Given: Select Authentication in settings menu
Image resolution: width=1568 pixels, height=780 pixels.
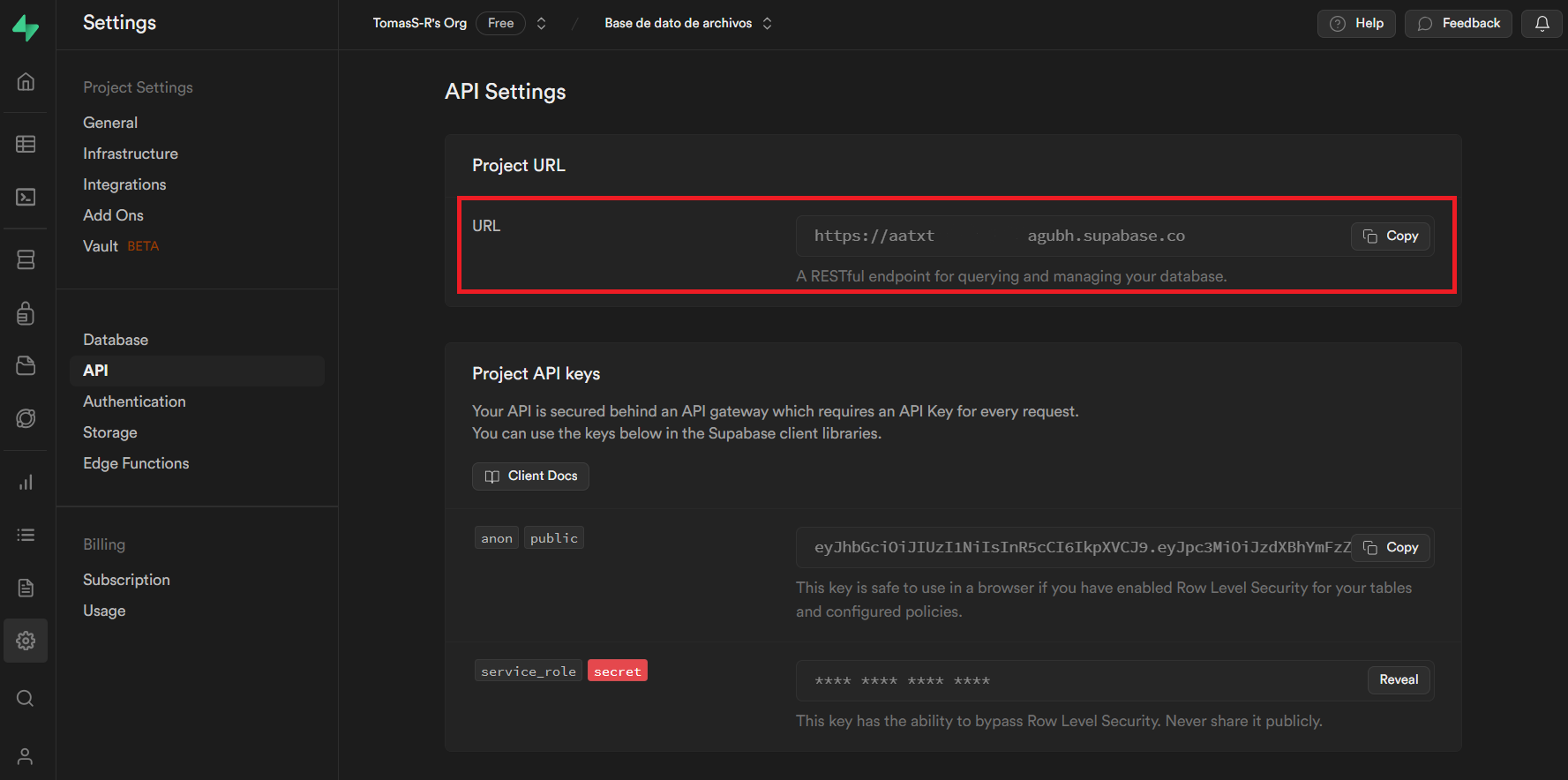Looking at the screenshot, I should point(134,401).
